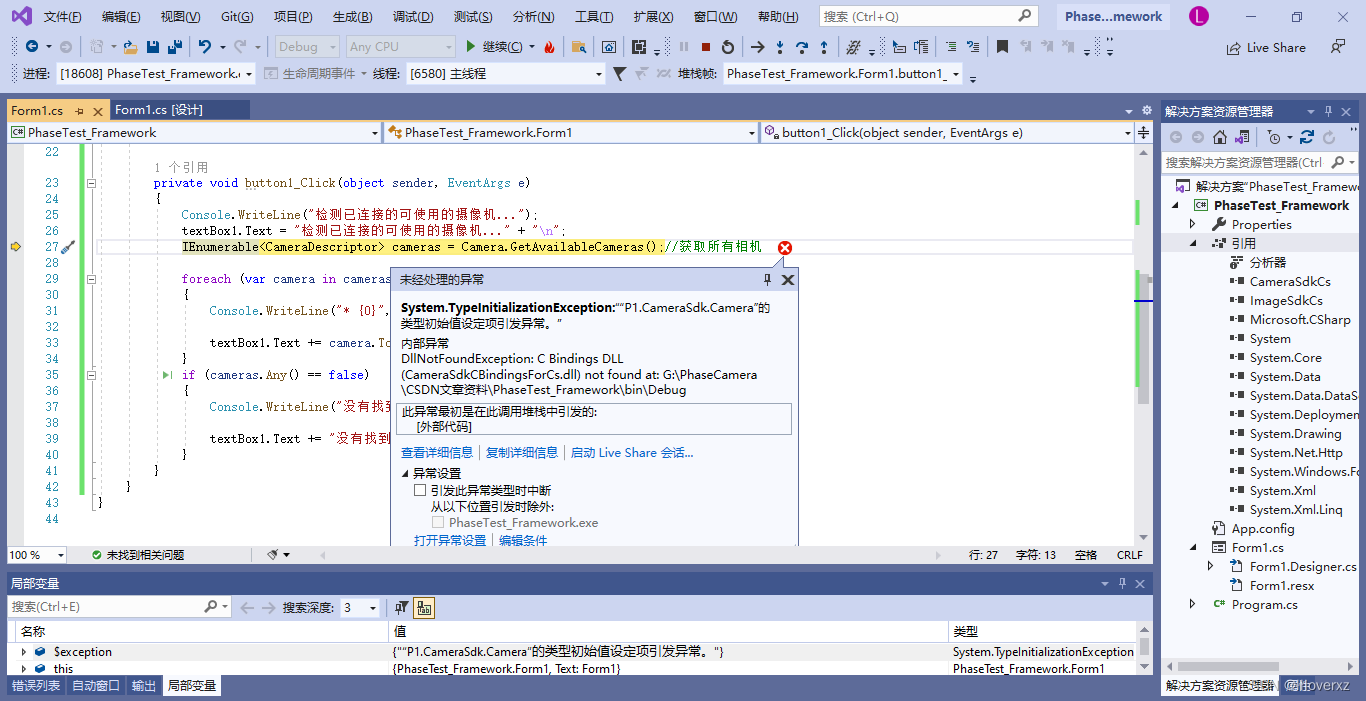Restart debugging with the circular arrow
The height and width of the screenshot is (701, 1366).
click(x=728, y=47)
